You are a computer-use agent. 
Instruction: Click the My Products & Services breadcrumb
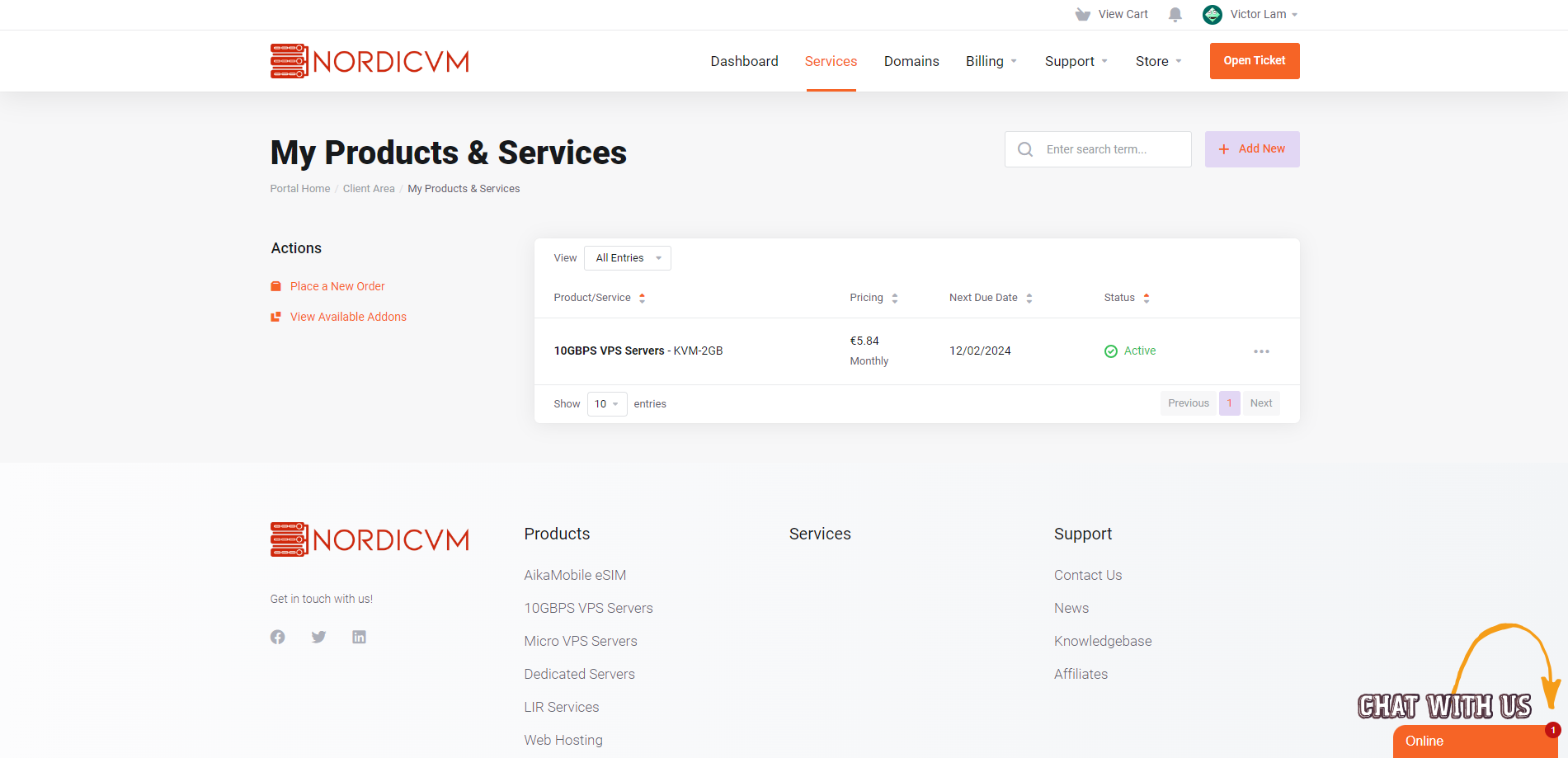[x=464, y=189]
